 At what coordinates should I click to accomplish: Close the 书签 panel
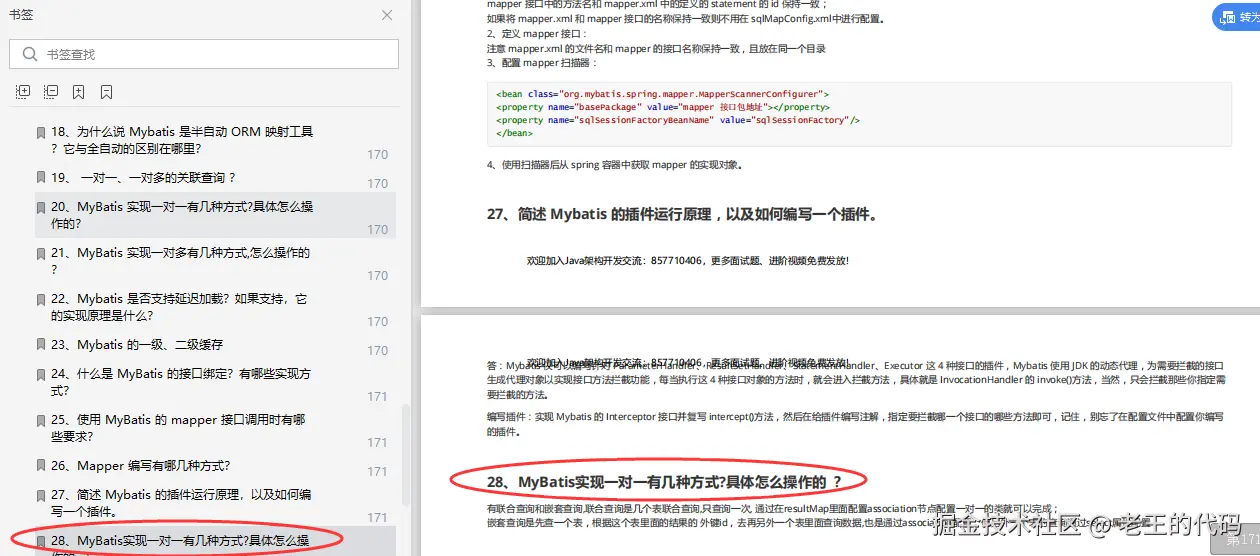(387, 16)
